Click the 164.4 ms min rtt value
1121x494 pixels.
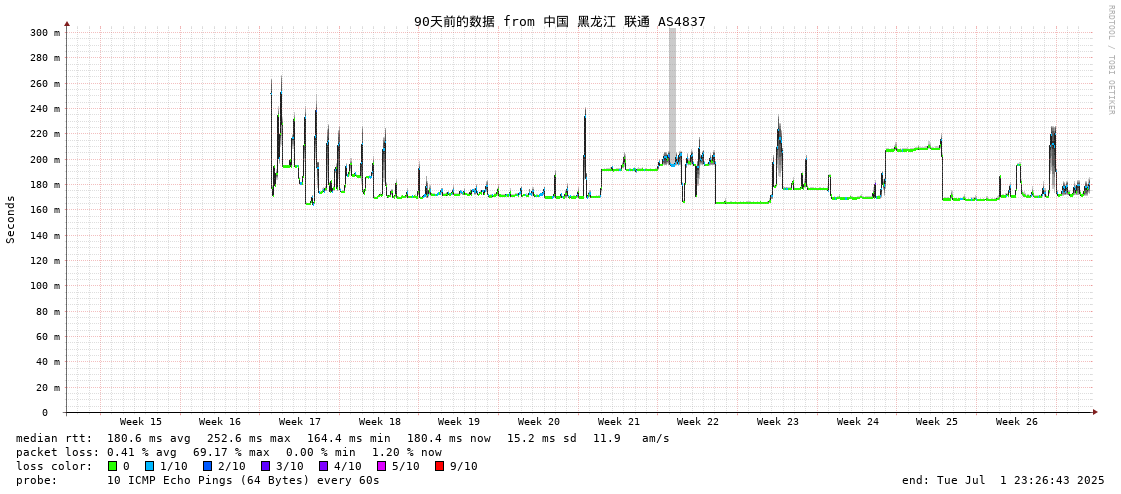(349, 438)
